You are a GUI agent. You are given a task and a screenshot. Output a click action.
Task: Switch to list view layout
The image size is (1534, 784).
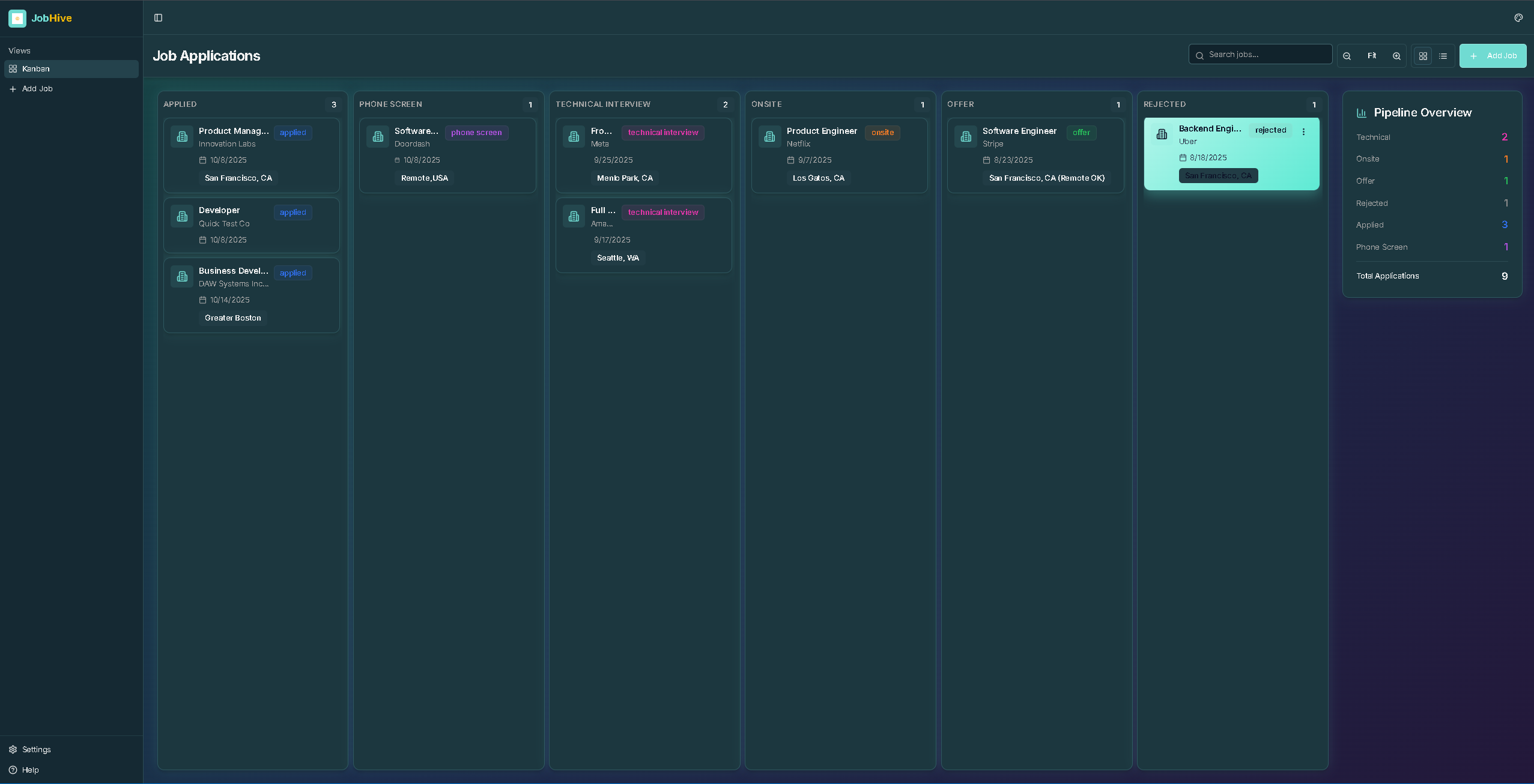[x=1443, y=55]
